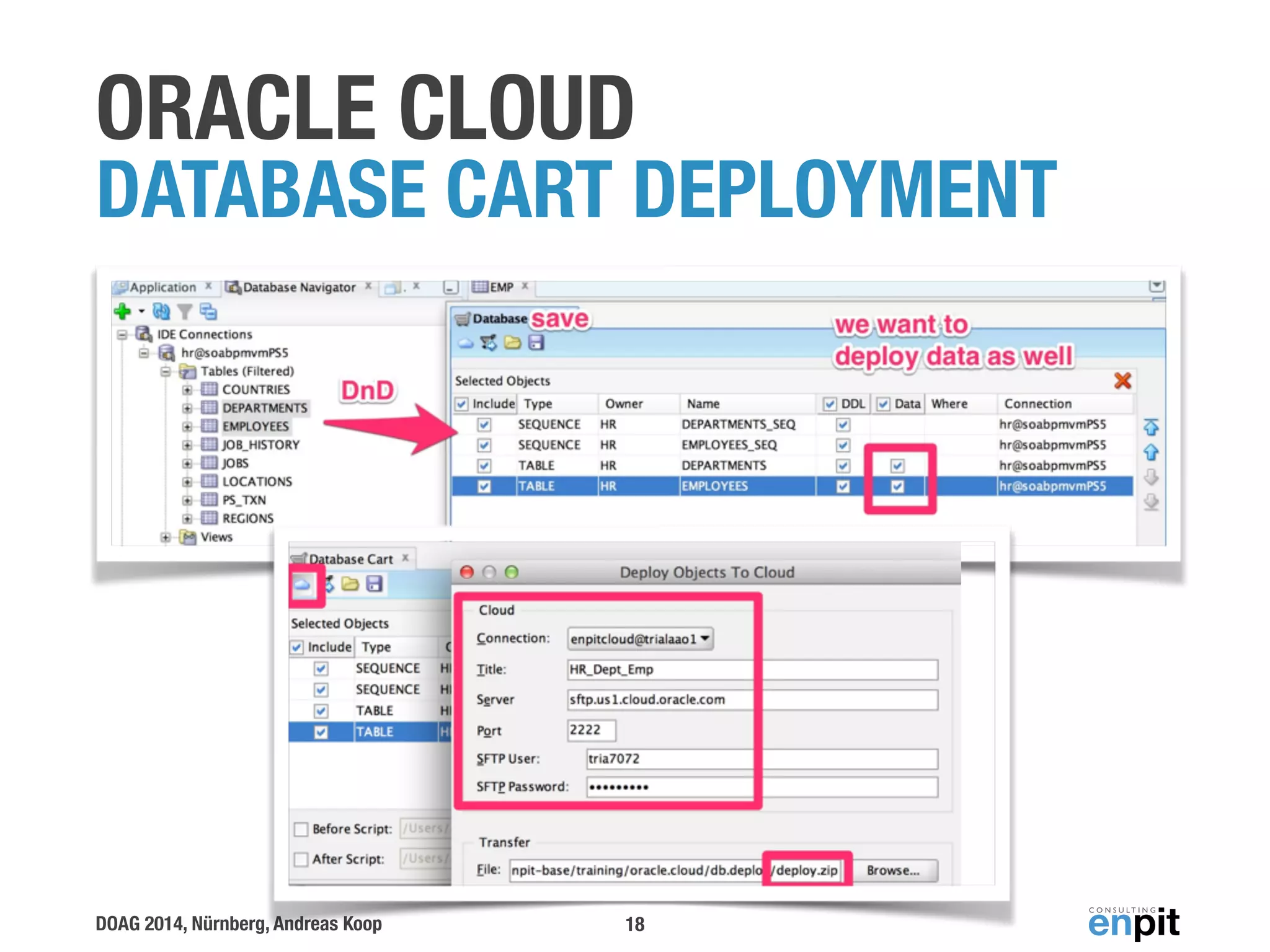Toggle the Data checkbox for the EMPLOYEES table
This screenshot has width=1270, height=952.
click(897, 487)
